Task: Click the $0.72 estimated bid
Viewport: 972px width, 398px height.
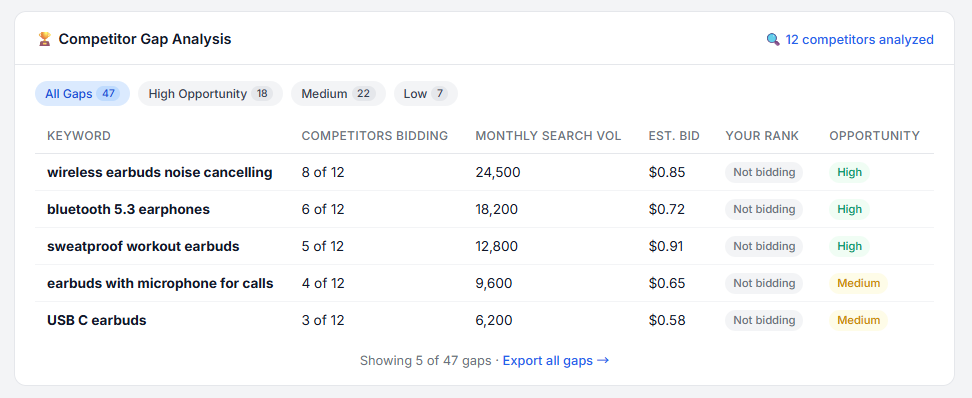Action: tap(667, 210)
